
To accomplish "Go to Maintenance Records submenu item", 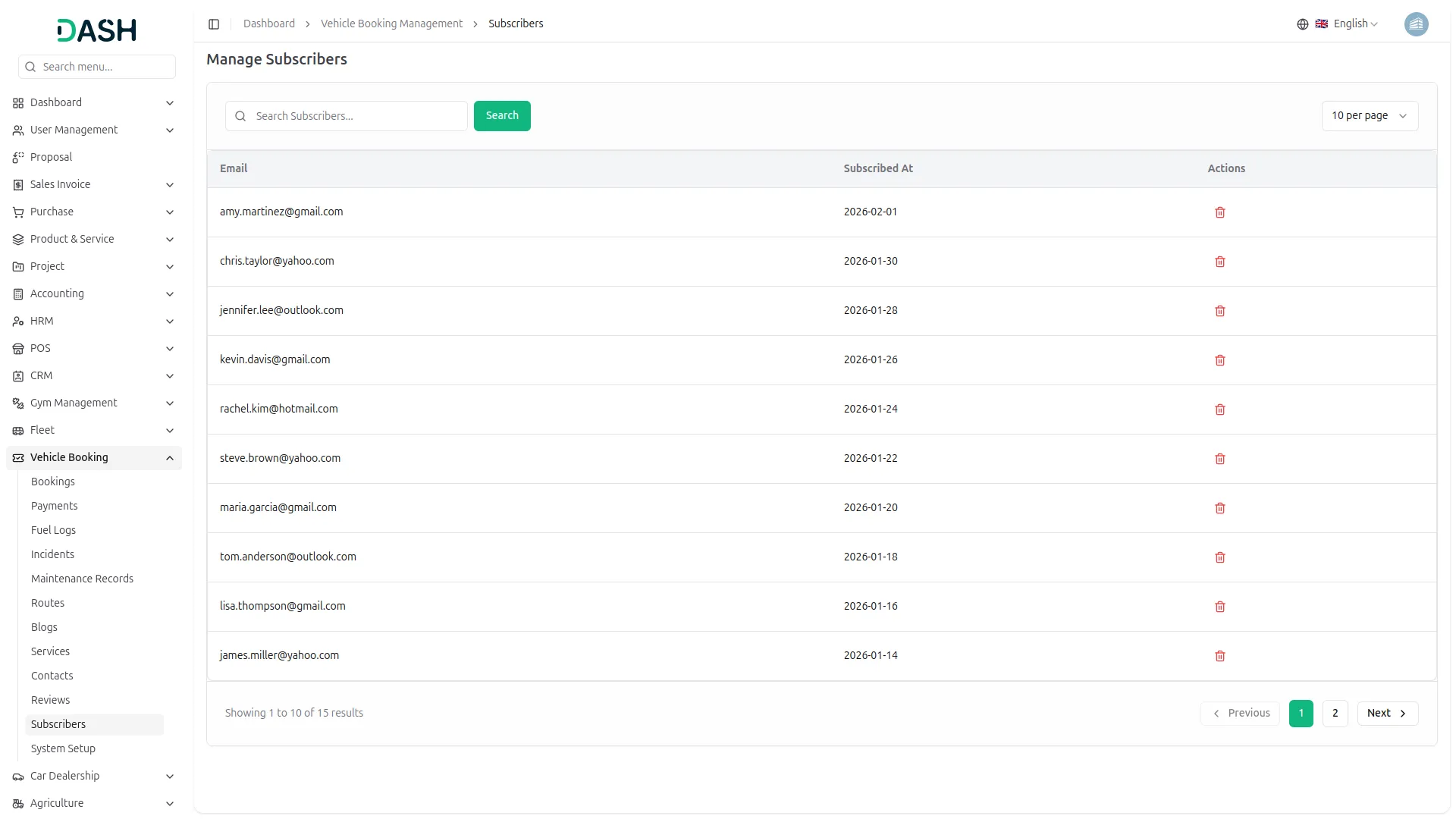I will pos(82,579).
